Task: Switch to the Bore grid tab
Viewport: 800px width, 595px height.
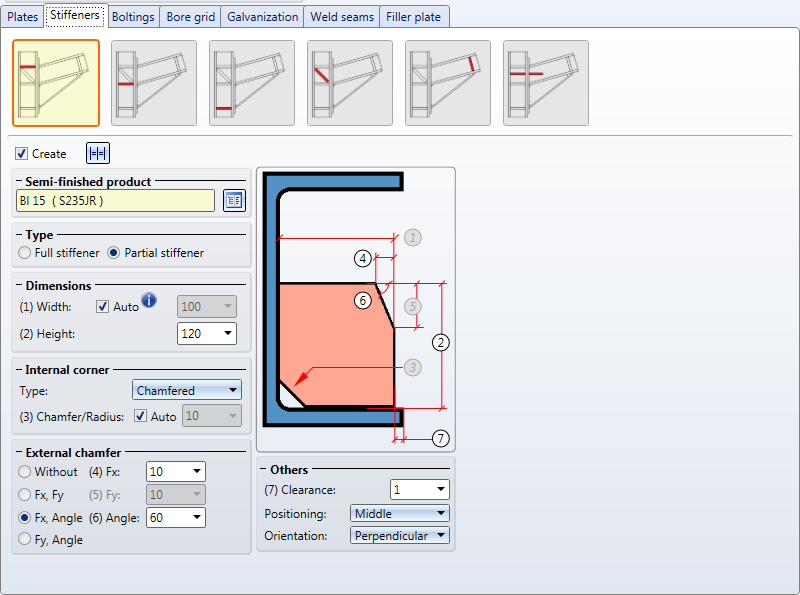Action: click(x=191, y=17)
